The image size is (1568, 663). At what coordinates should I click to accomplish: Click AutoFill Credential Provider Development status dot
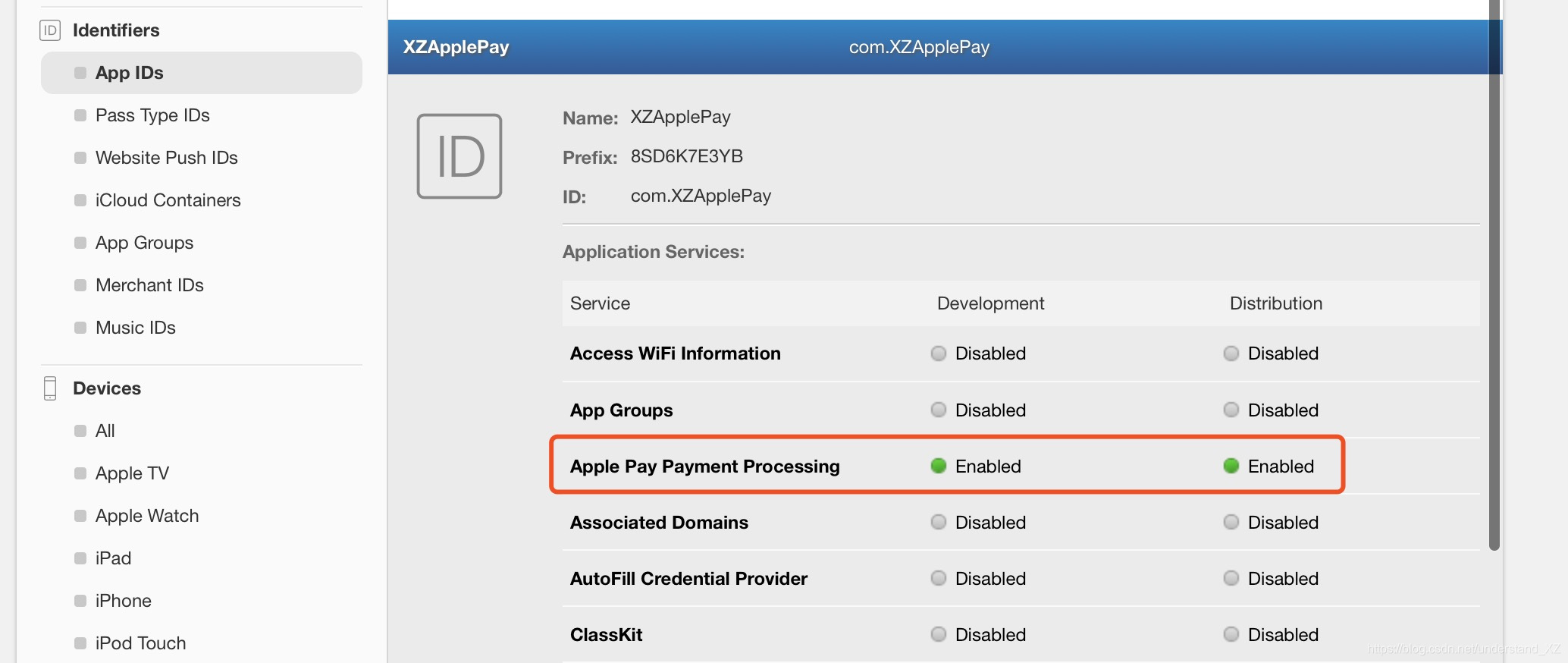pyautogui.click(x=939, y=578)
